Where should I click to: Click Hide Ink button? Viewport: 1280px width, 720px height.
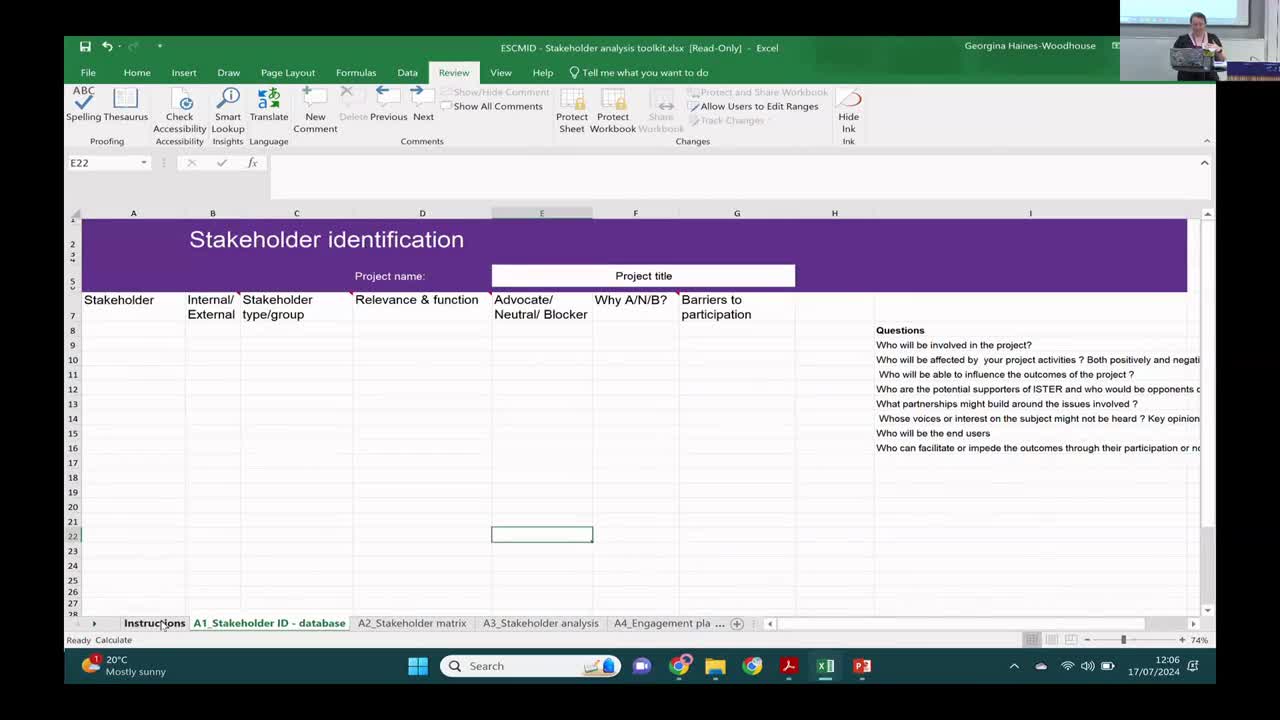848,110
